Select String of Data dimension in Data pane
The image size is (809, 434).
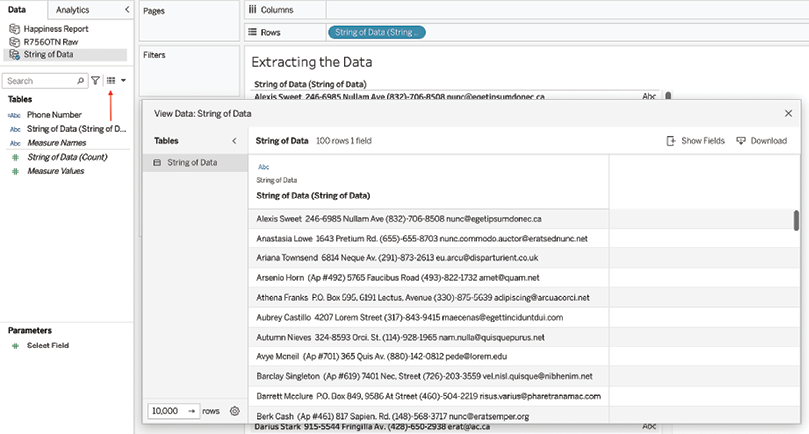[76, 129]
